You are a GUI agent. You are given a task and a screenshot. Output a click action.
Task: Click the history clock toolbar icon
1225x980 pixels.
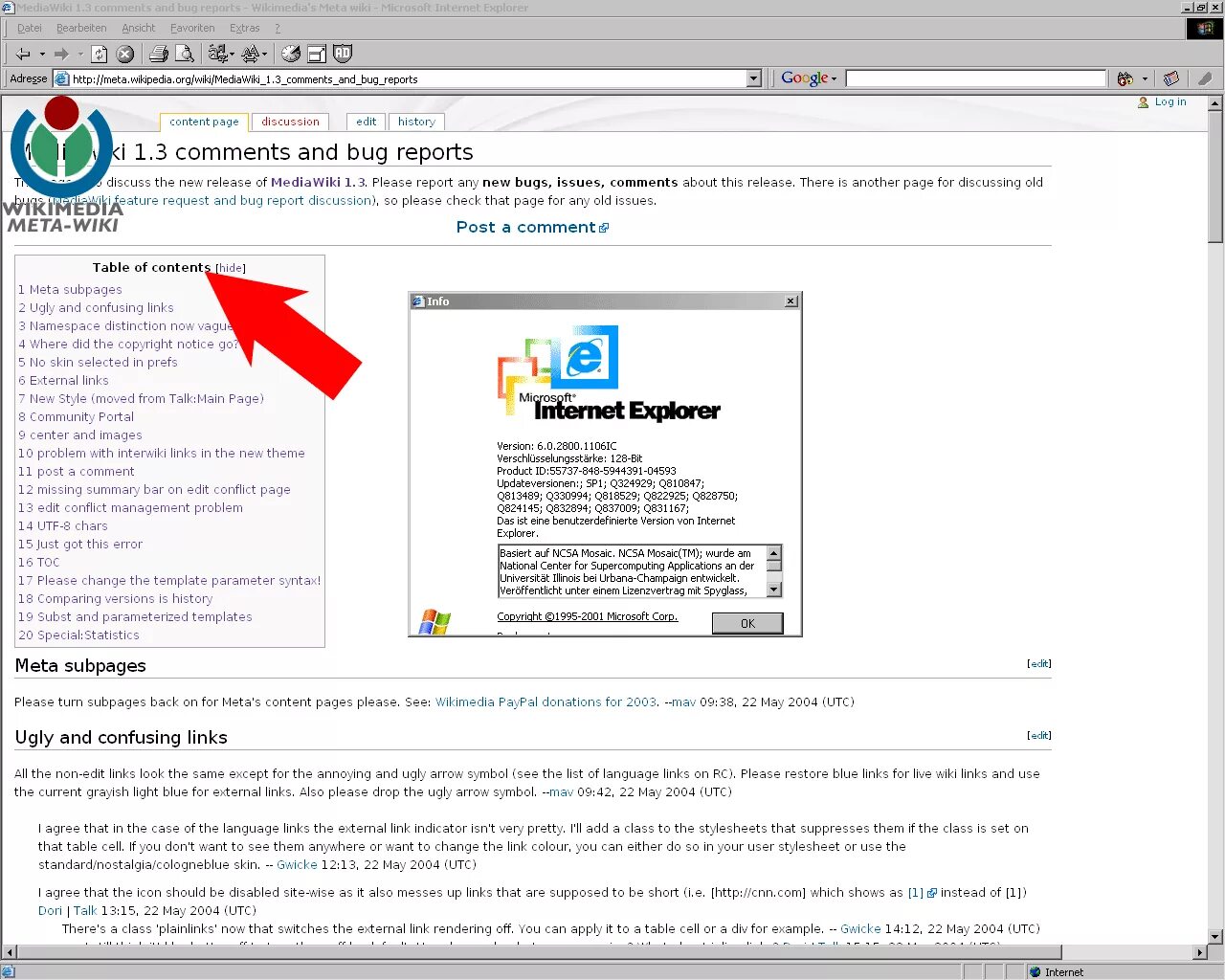[291, 54]
